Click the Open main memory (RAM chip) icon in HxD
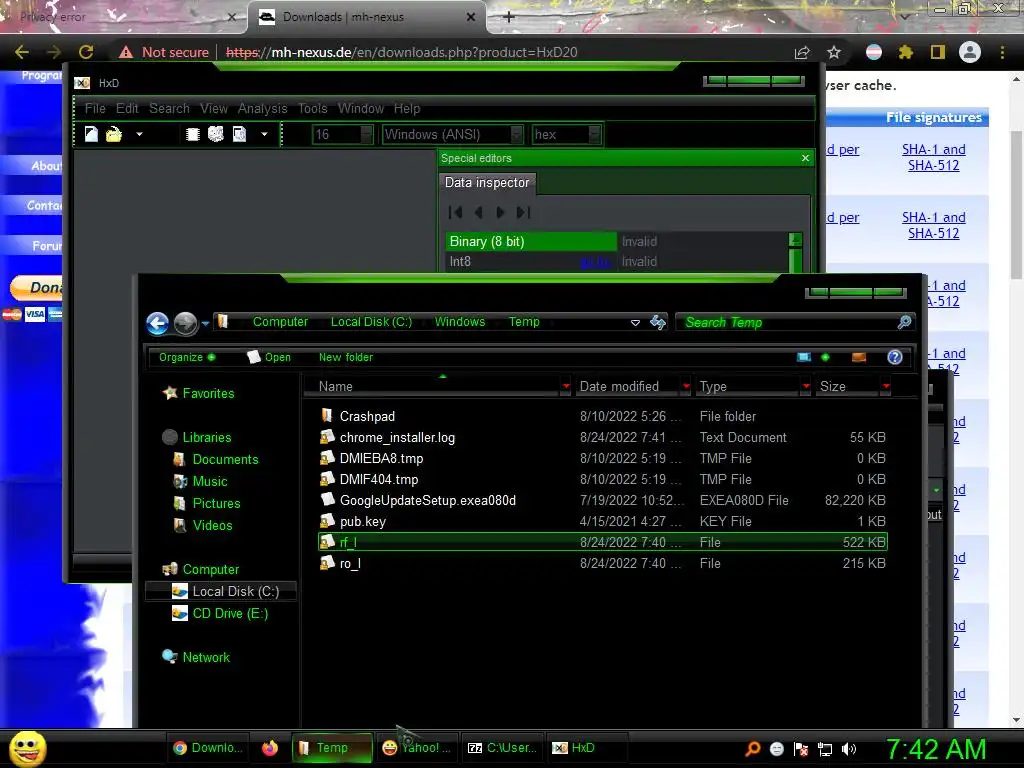Screen dimensions: 1024x768 click(x=193, y=135)
